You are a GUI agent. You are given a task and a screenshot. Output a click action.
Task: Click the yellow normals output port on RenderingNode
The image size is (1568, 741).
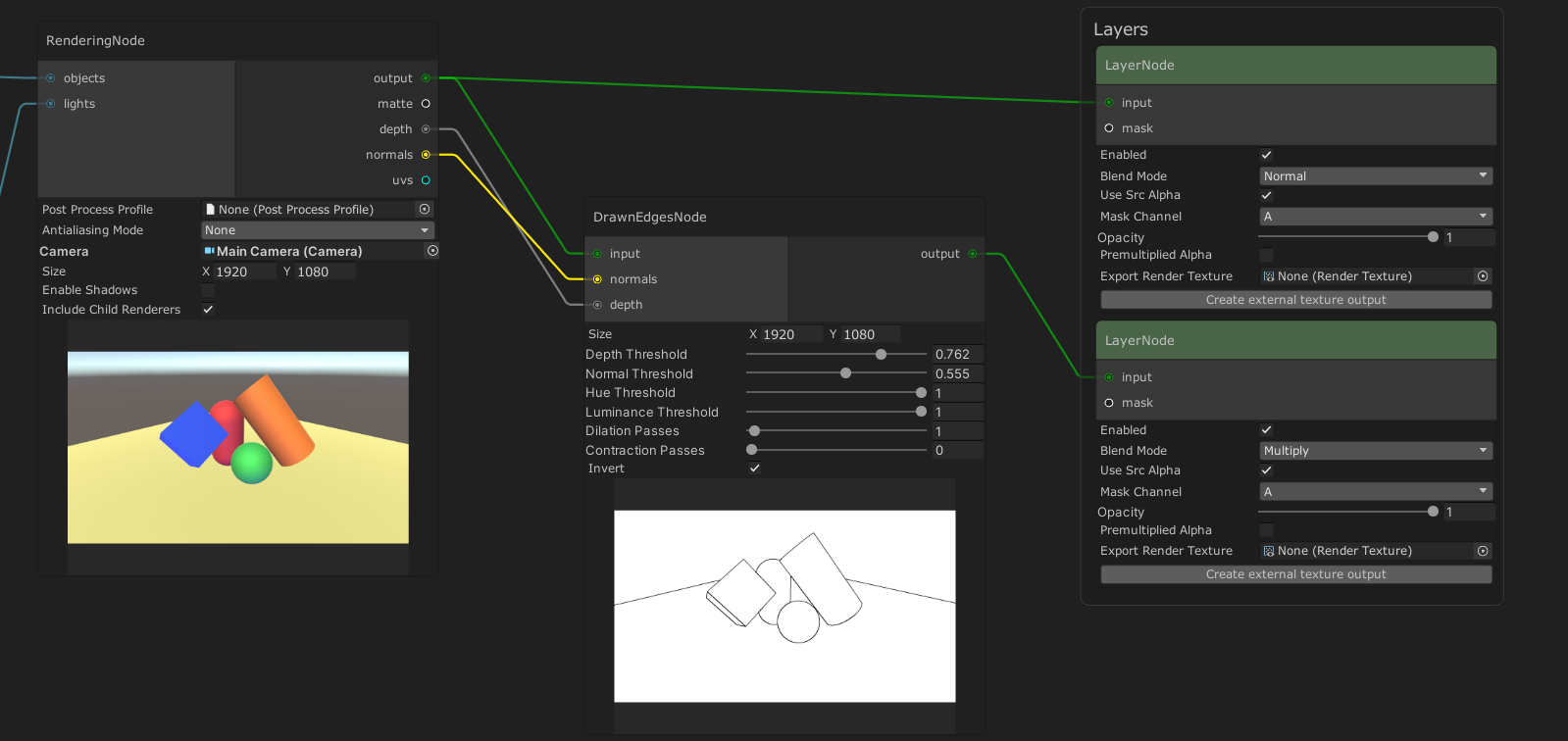(x=426, y=155)
